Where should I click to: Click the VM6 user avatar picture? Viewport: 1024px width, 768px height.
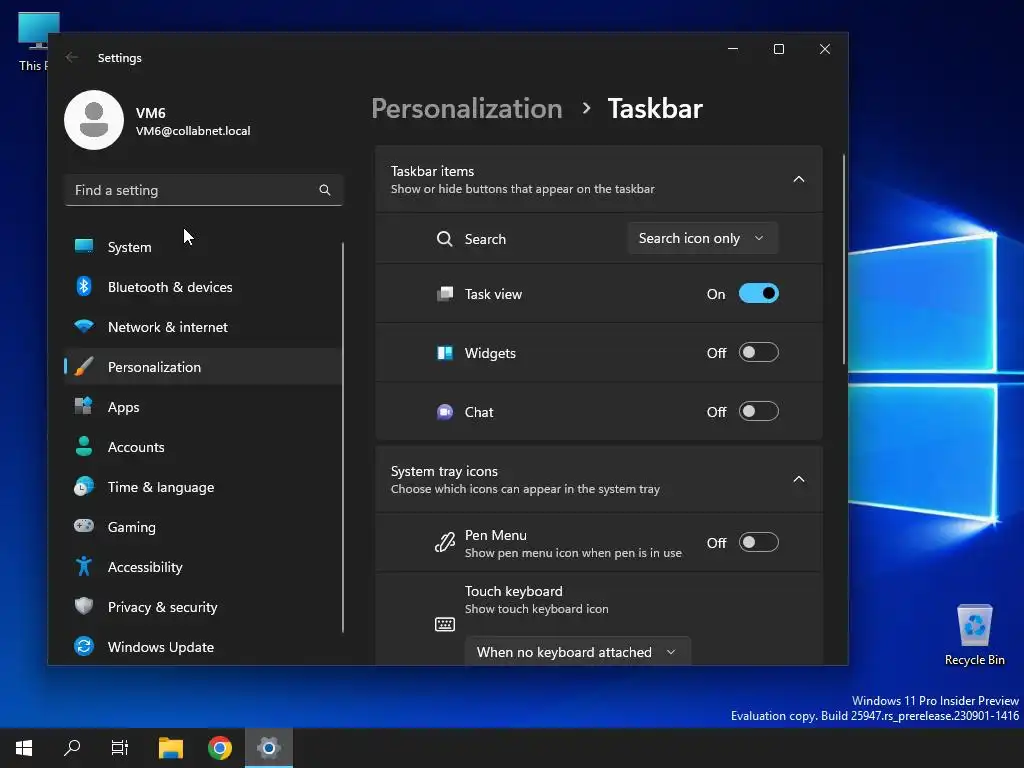click(94, 120)
